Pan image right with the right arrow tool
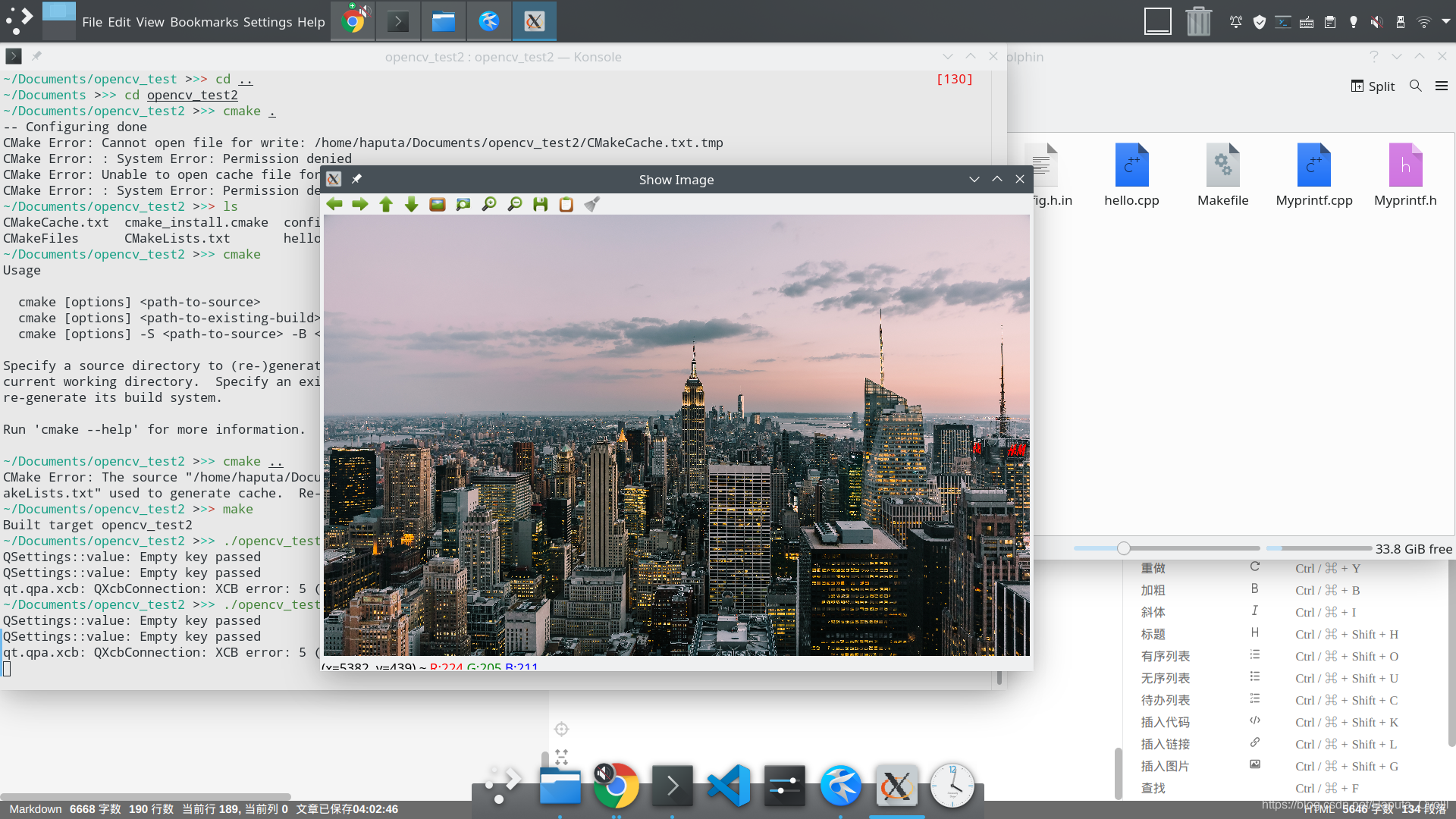Screen dimensions: 1456x819 [360, 204]
